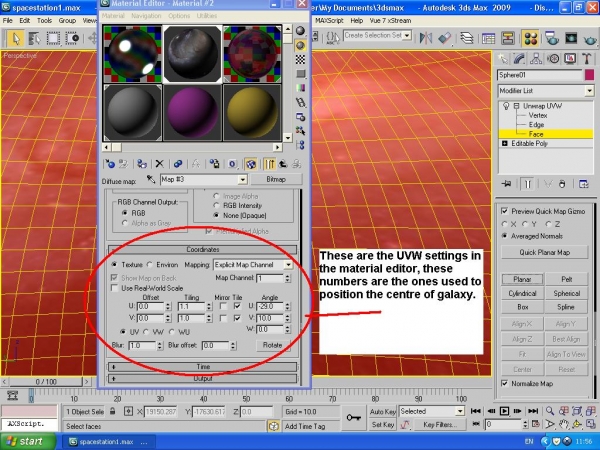Open the Utilities hammer panel icon

(587, 59)
